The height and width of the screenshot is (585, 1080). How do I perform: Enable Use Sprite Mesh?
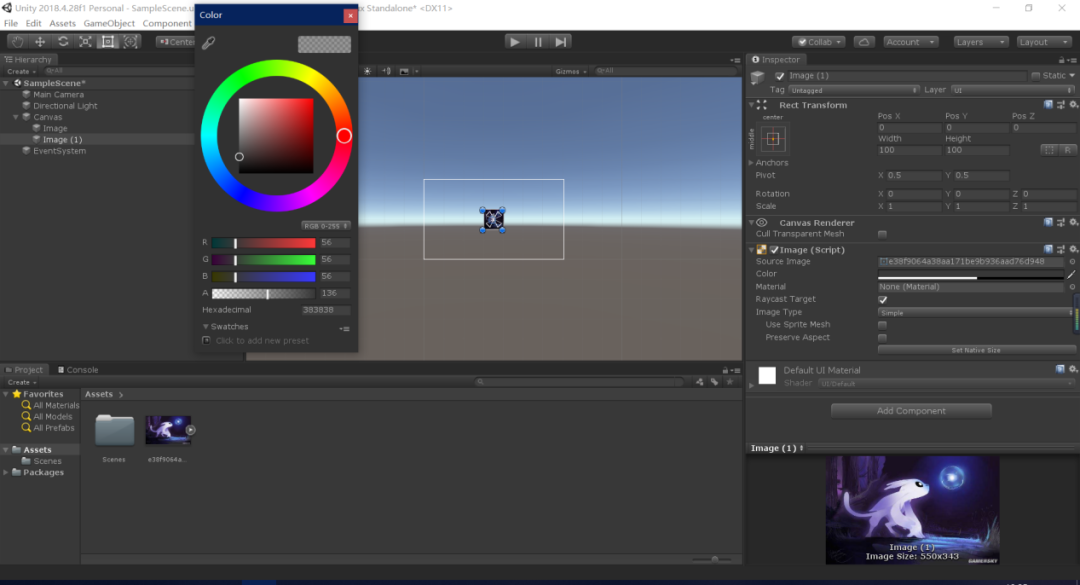pos(882,325)
